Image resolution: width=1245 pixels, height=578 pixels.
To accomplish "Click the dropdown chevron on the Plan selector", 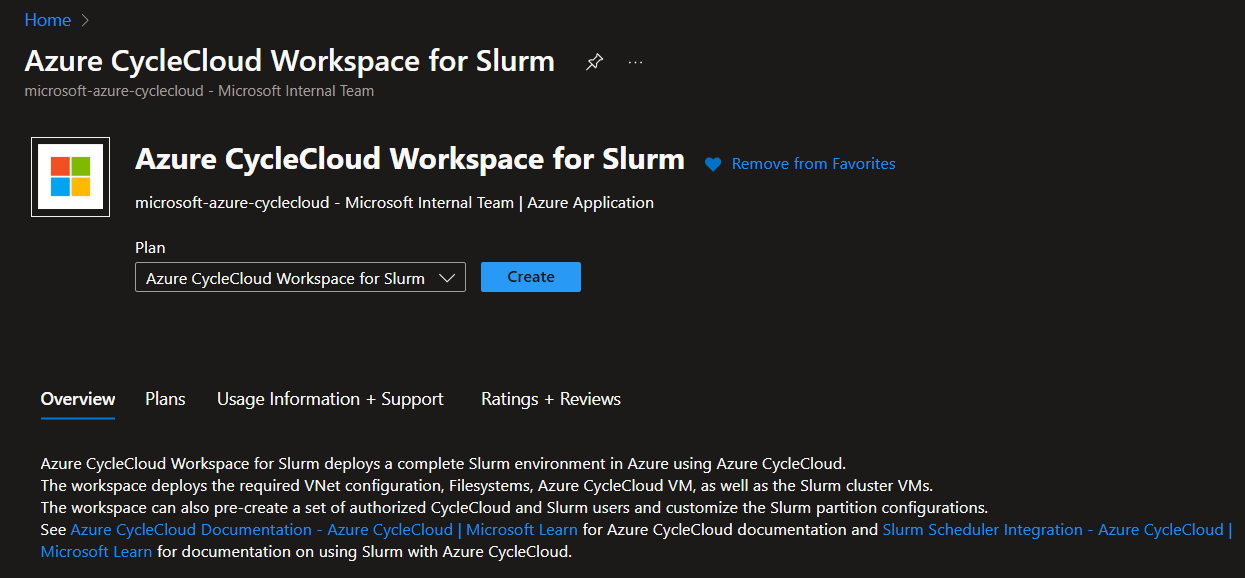I will 449,277.
